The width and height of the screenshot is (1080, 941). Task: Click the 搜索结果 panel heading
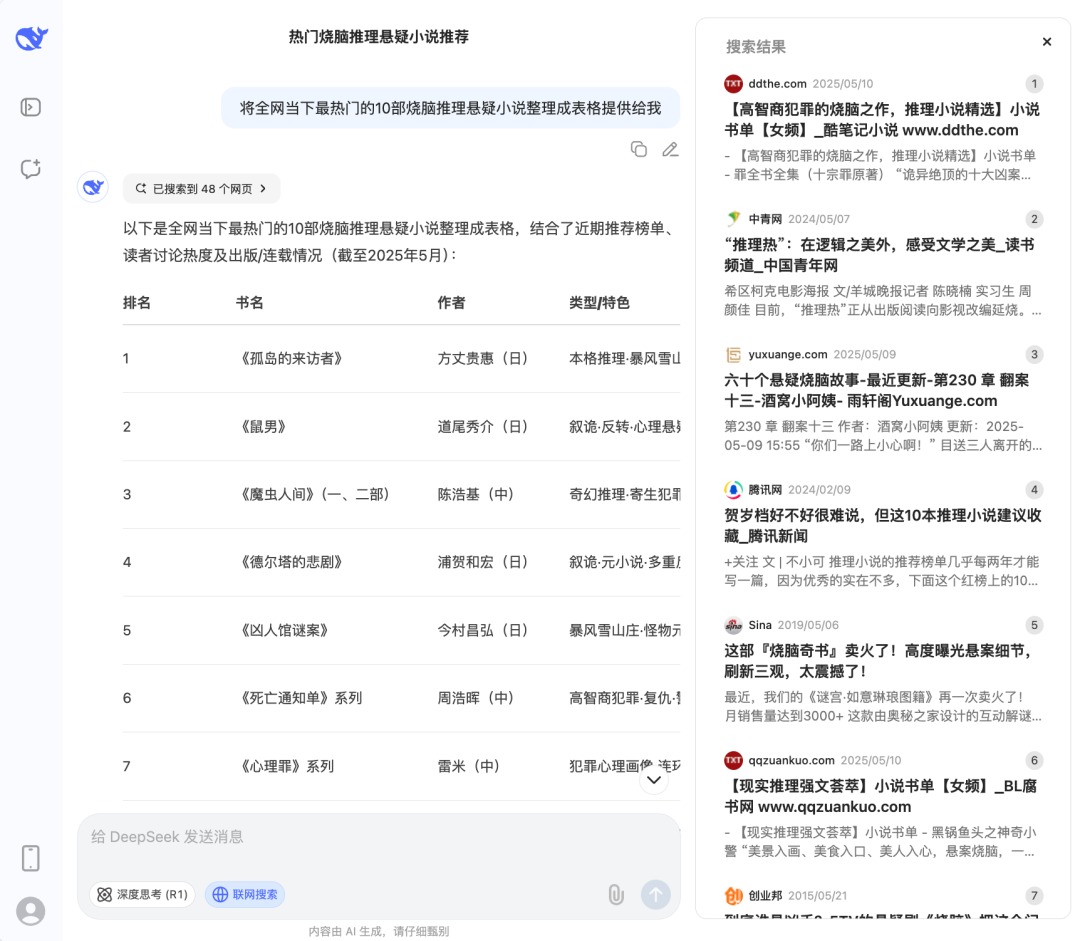pyautogui.click(x=756, y=47)
